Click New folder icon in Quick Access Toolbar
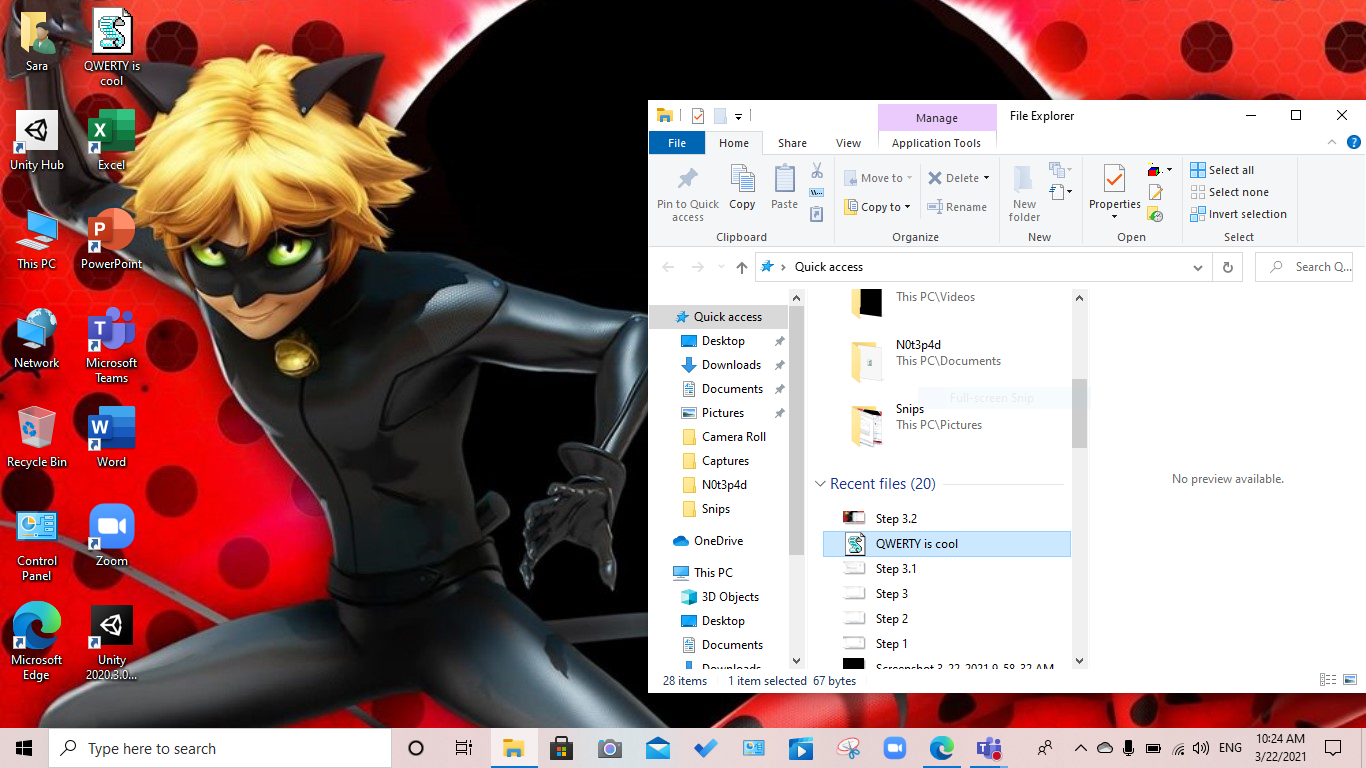Image resolution: width=1366 pixels, height=768 pixels. 719,116
